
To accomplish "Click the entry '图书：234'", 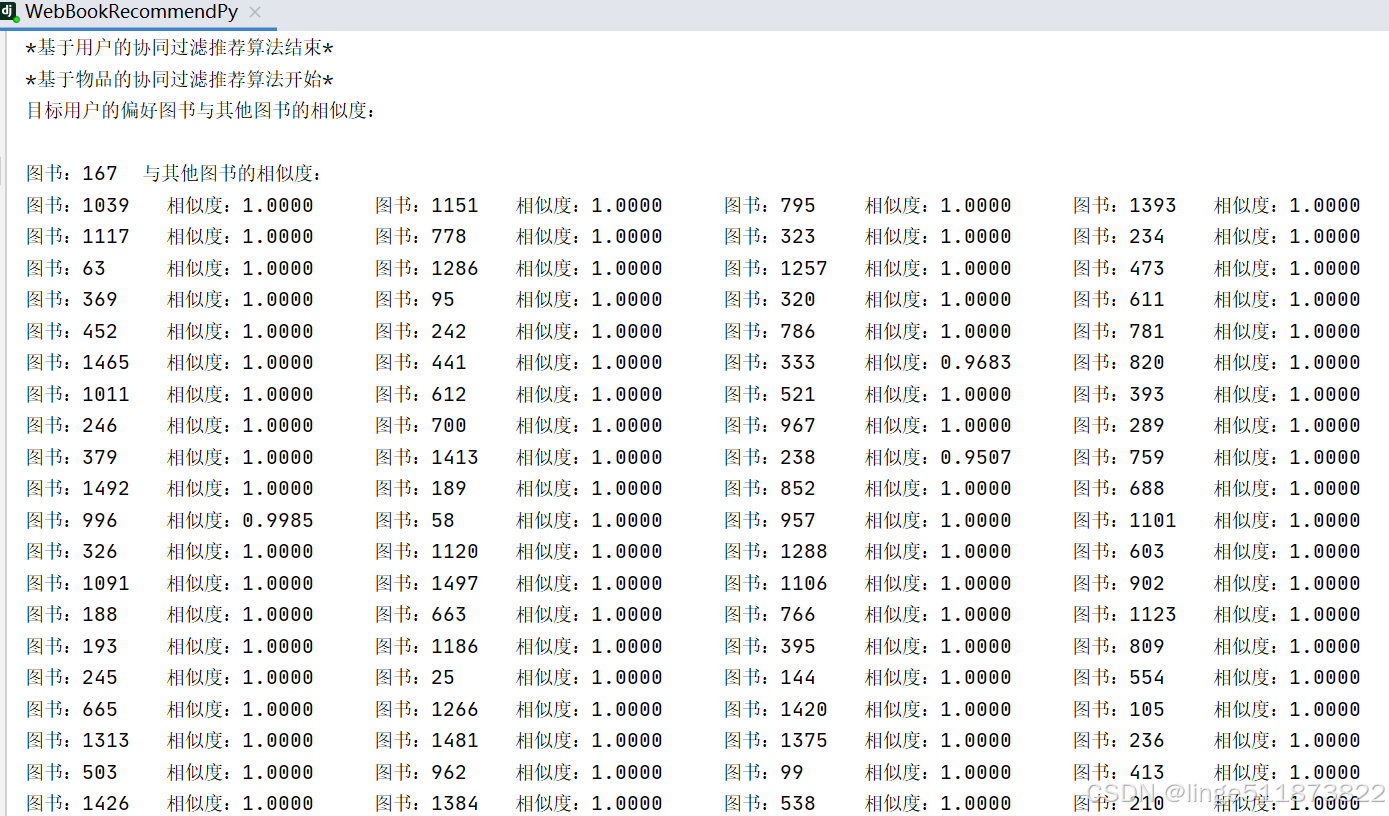I will coord(1119,237).
